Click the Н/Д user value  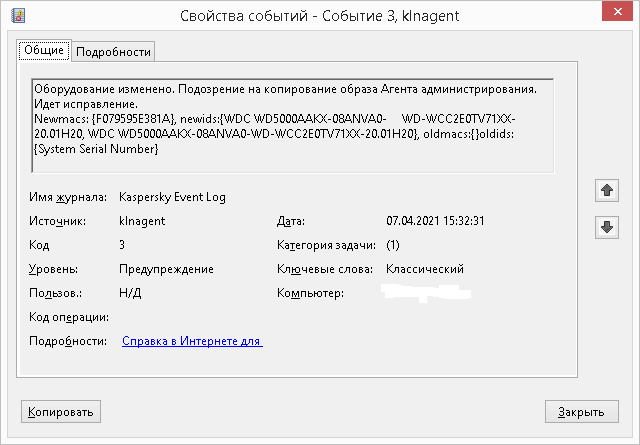128,293
